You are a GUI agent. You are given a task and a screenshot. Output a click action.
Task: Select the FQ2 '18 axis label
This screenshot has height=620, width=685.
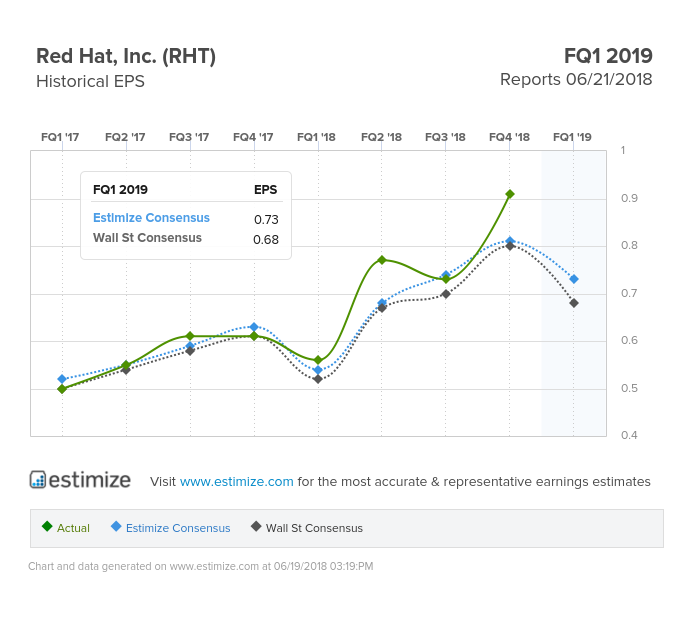(x=381, y=137)
